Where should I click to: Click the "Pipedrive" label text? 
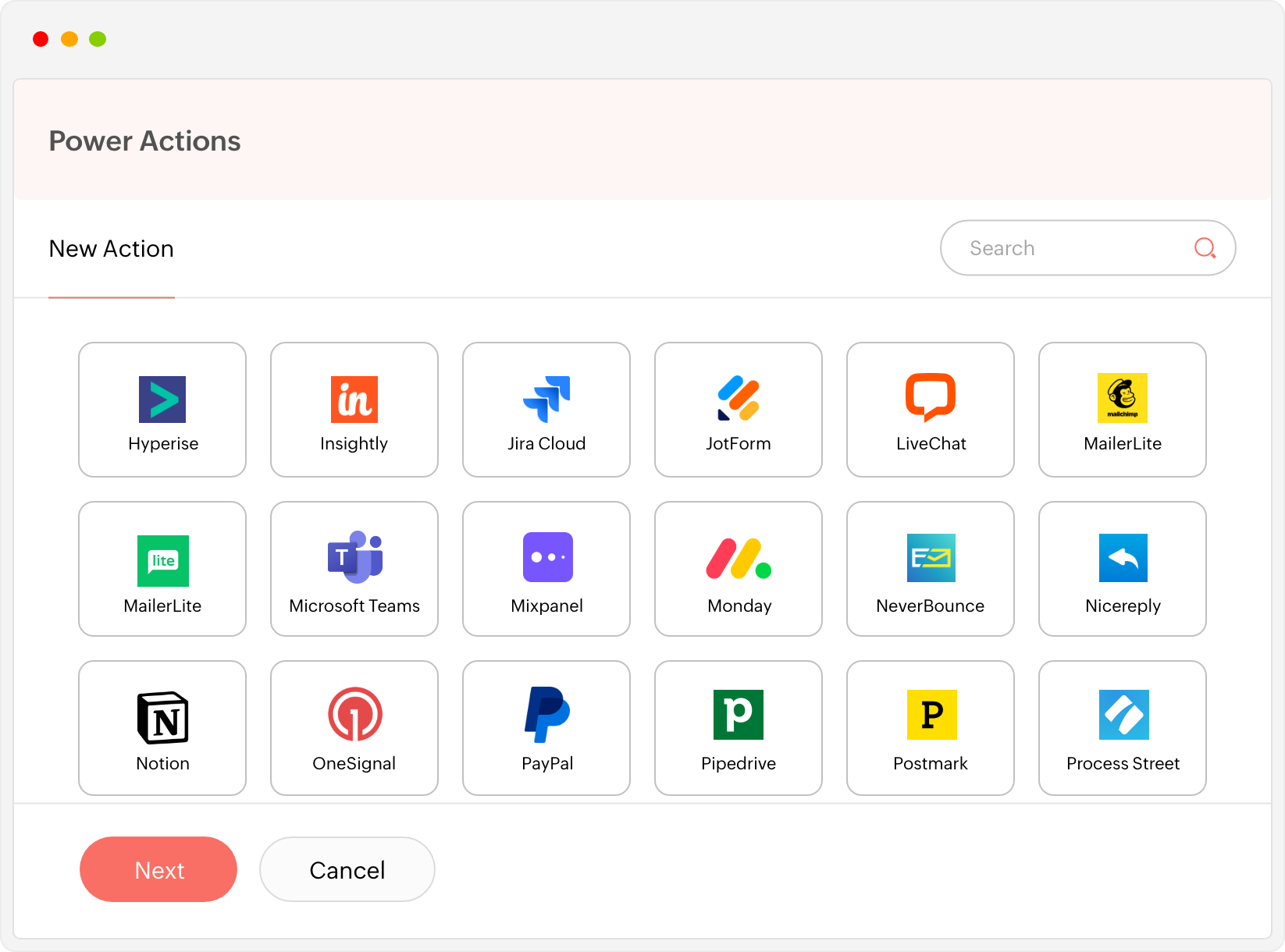pos(739,764)
